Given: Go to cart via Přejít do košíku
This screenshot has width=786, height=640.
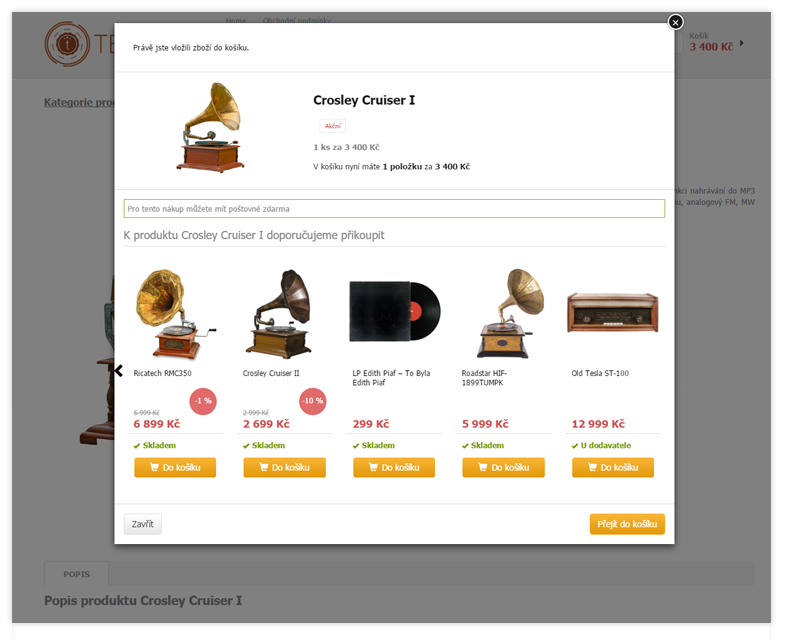Looking at the screenshot, I should [x=627, y=524].
